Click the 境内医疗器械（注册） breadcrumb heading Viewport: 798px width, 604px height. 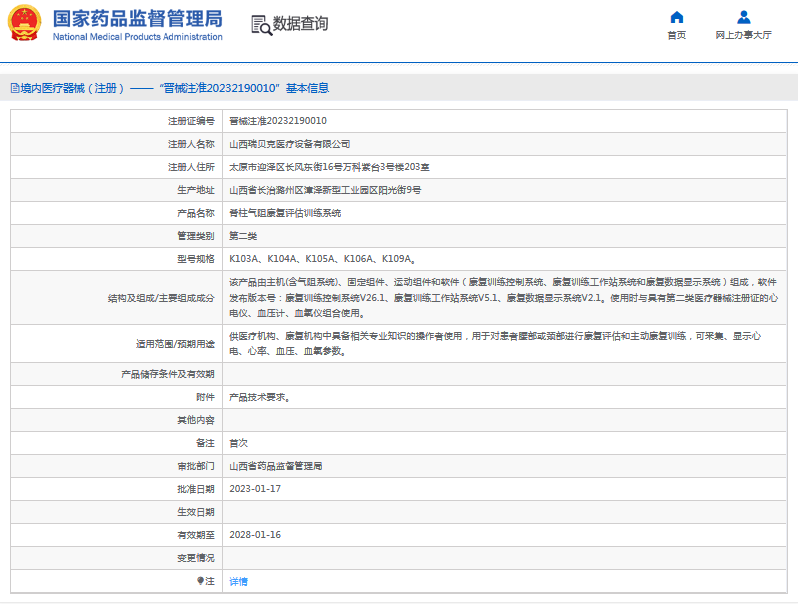pos(72,89)
